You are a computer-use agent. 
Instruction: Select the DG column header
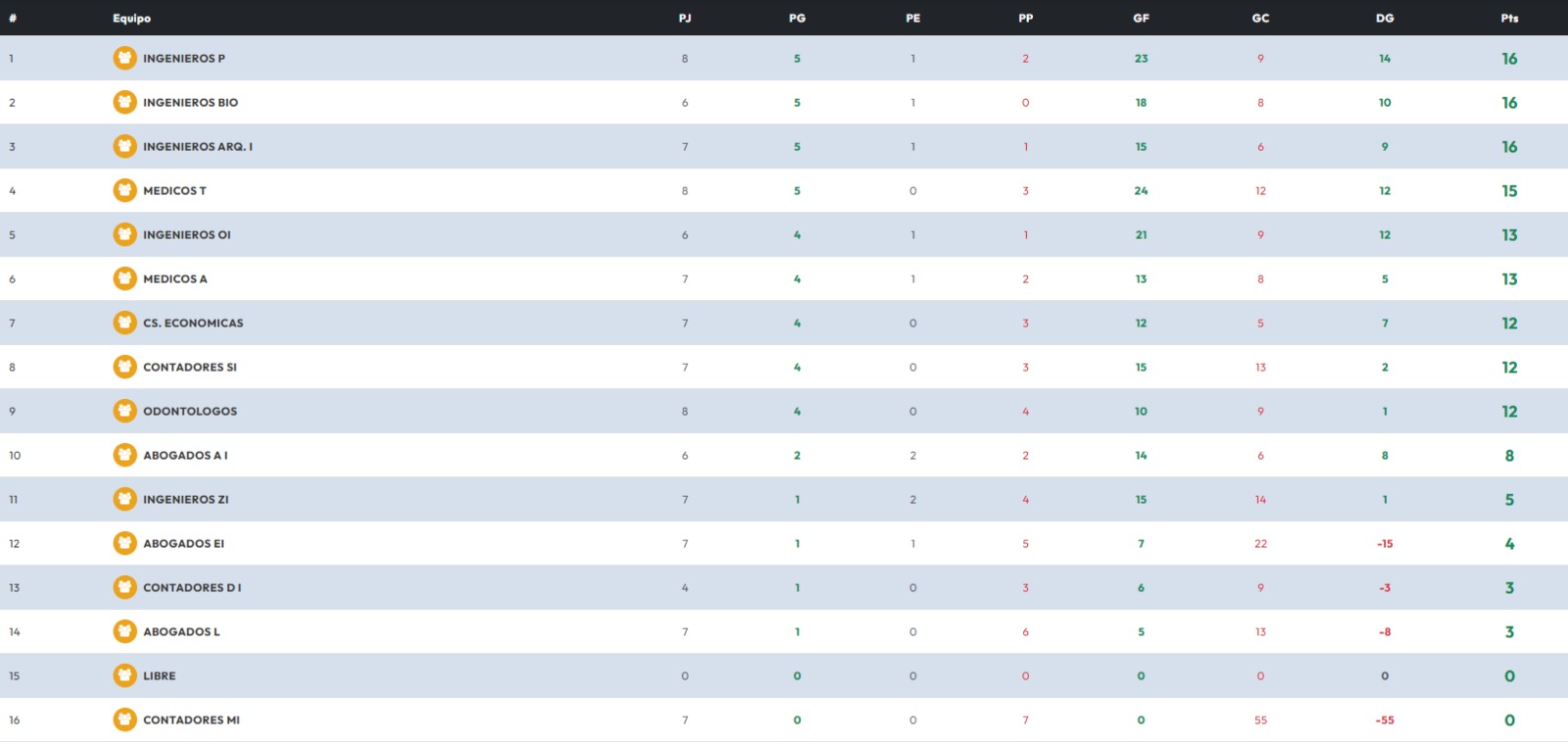pyautogui.click(x=1385, y=18)
